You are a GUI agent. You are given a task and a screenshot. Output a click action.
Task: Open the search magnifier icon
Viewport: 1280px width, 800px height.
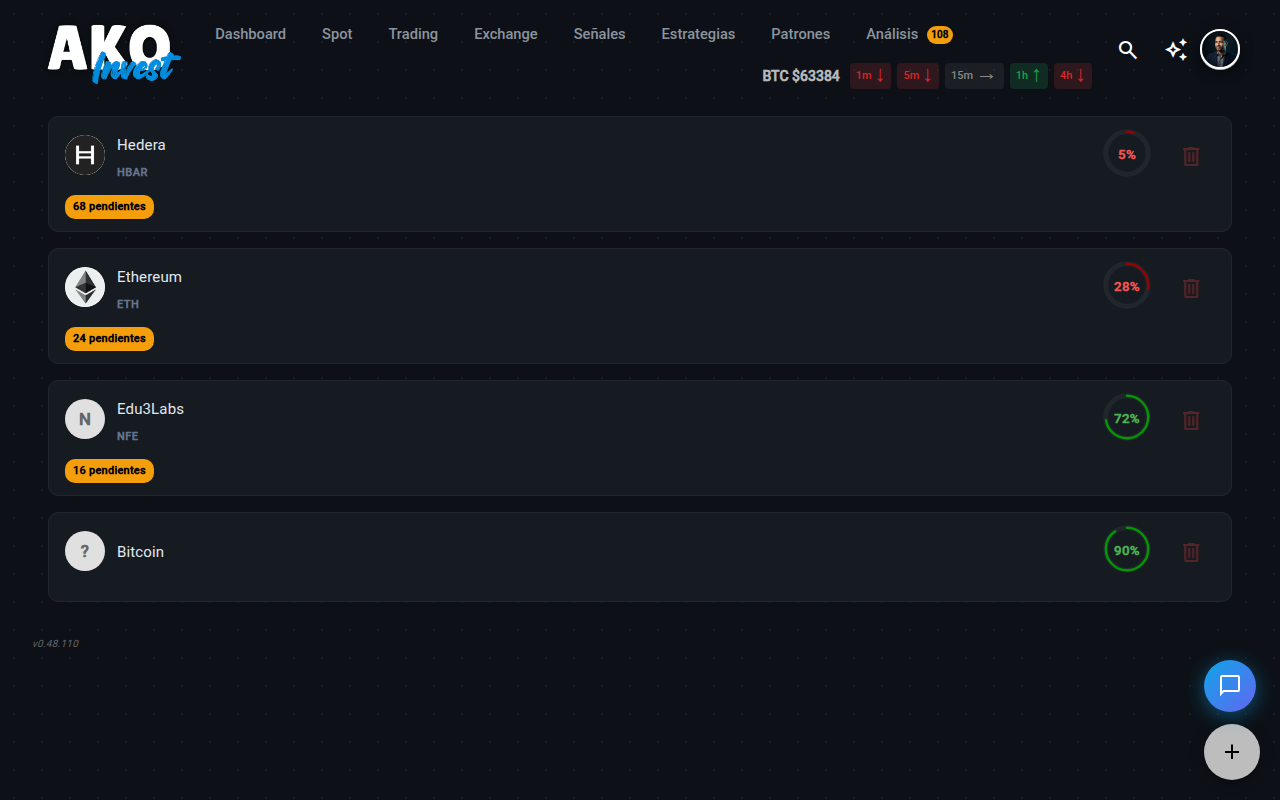pyautogui.click(x=1128, y=50)
